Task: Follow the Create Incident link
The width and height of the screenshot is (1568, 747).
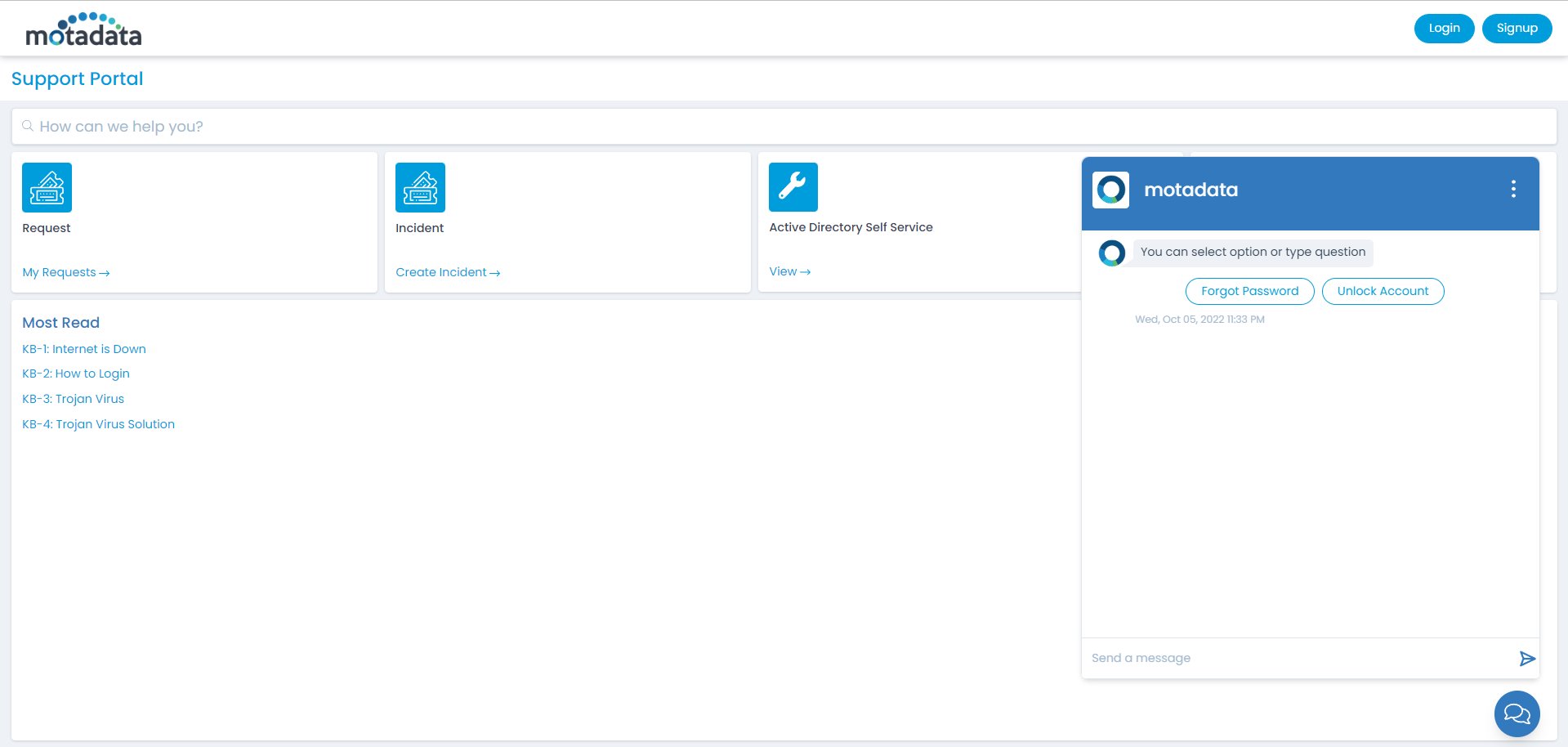Action: click(447, 272)
